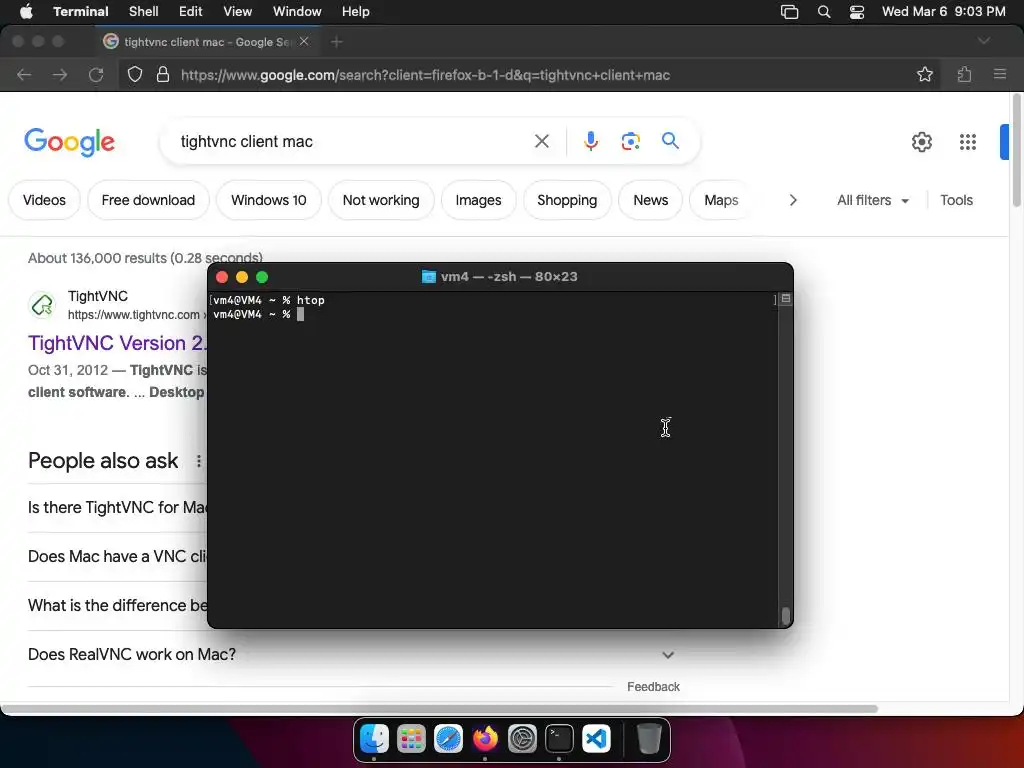Open the Google apps grid

(967, 142)
